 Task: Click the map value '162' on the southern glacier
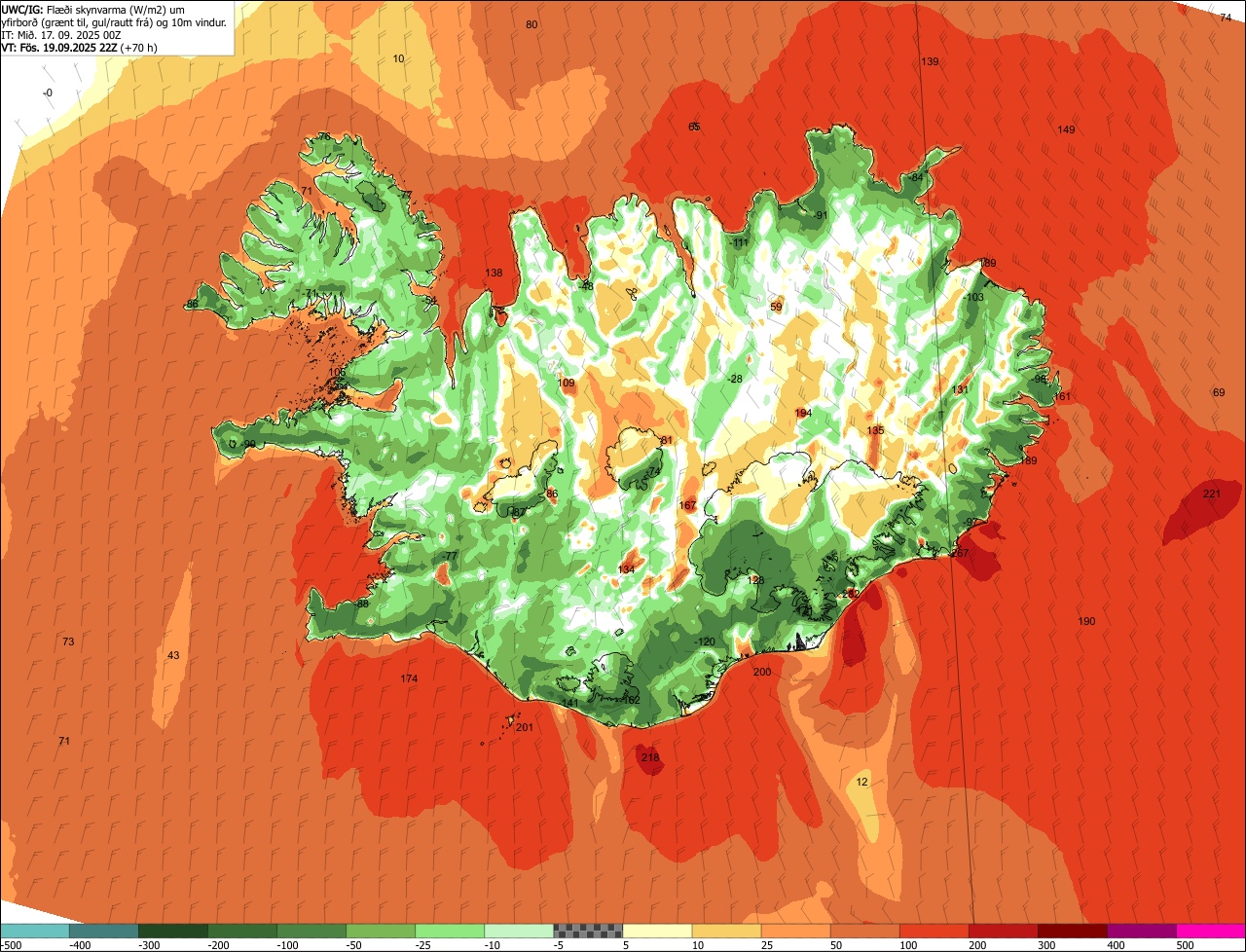(x=631, y=700)
